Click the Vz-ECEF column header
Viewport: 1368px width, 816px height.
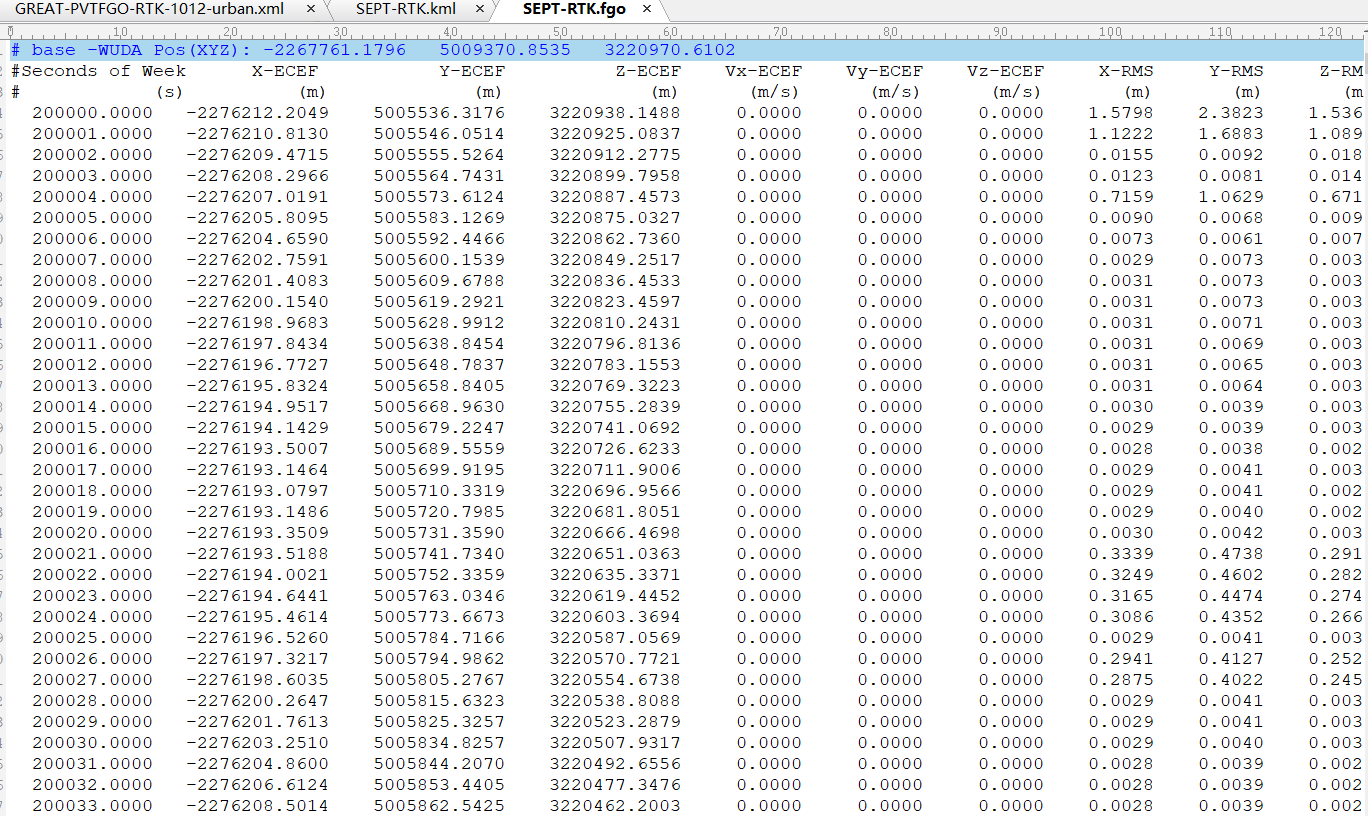pyautogui.click(x=1005, y=71)
